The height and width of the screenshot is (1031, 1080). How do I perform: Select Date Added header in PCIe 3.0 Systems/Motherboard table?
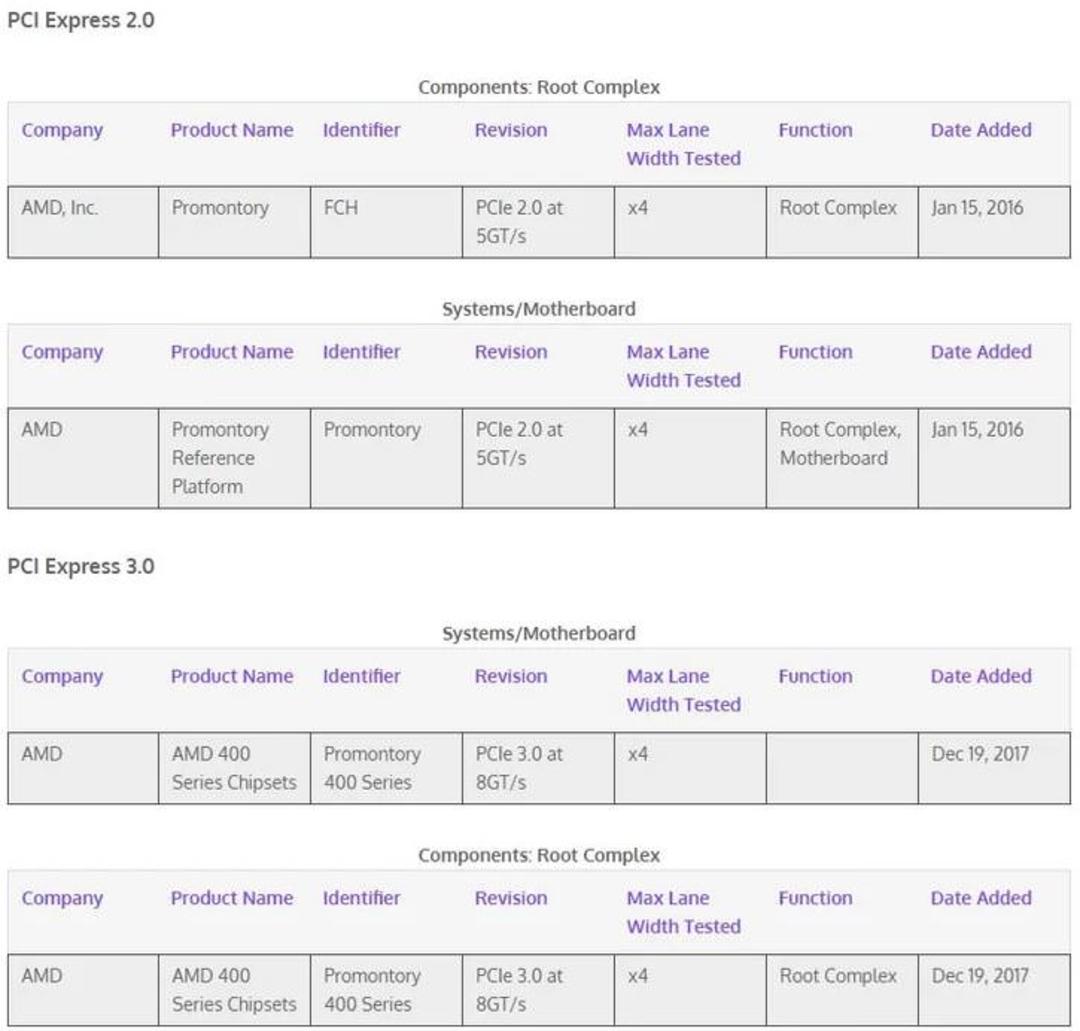(x=982, y=676)
